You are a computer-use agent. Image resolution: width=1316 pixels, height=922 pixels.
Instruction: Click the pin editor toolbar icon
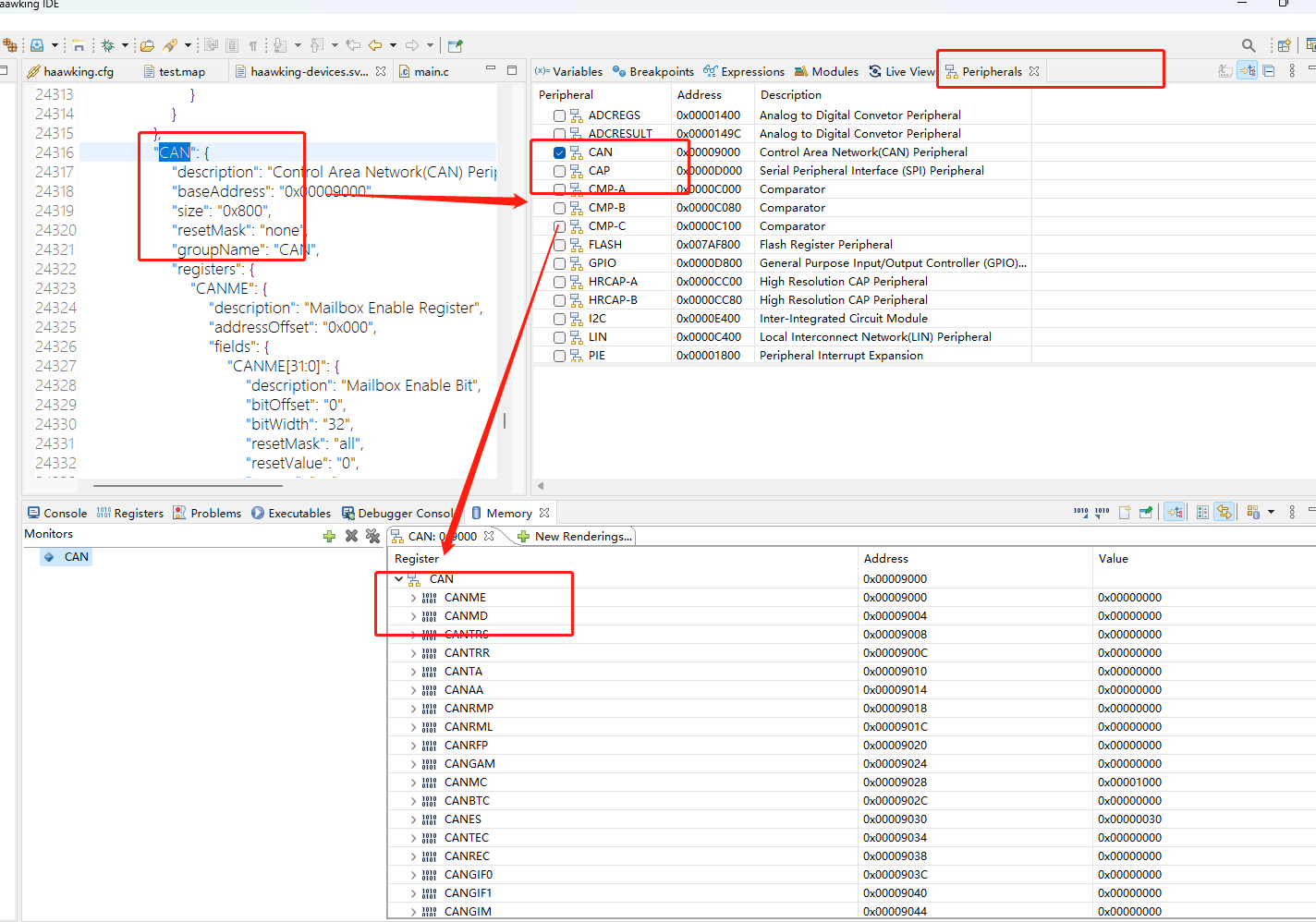[455, 44]
